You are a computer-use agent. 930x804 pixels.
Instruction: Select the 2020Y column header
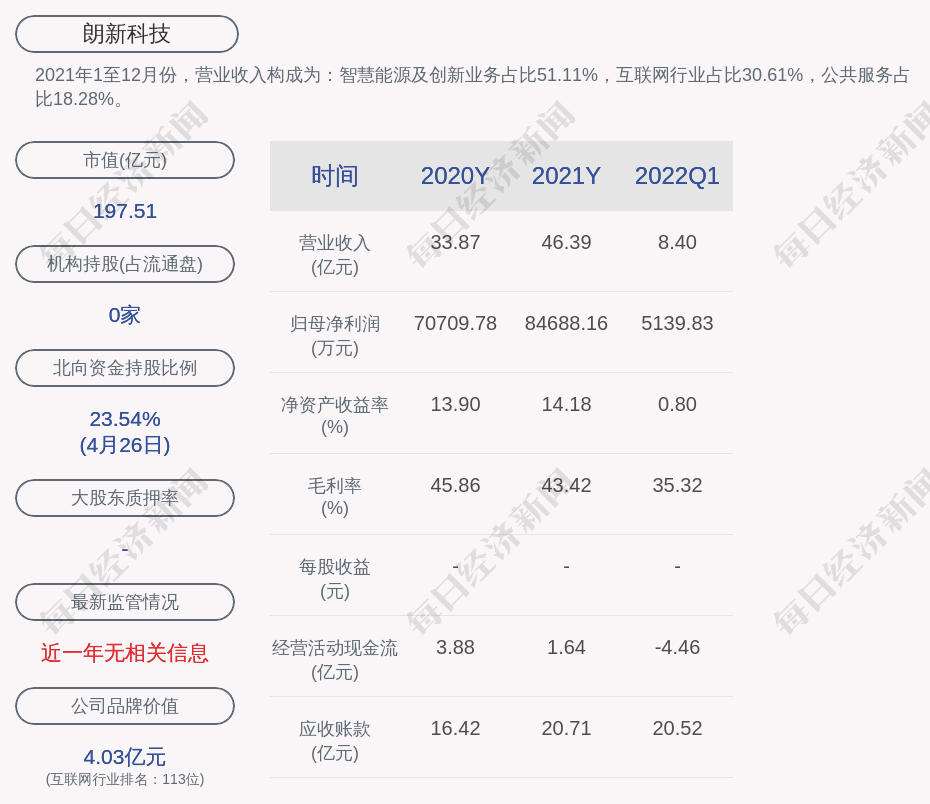455,176
